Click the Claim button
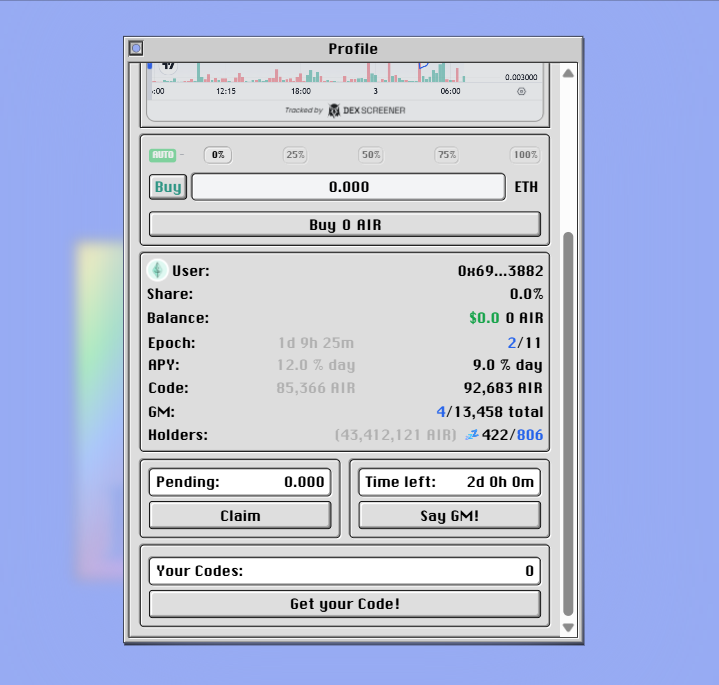The height and width of the screenshot is (685, 719). click(240, 515)
